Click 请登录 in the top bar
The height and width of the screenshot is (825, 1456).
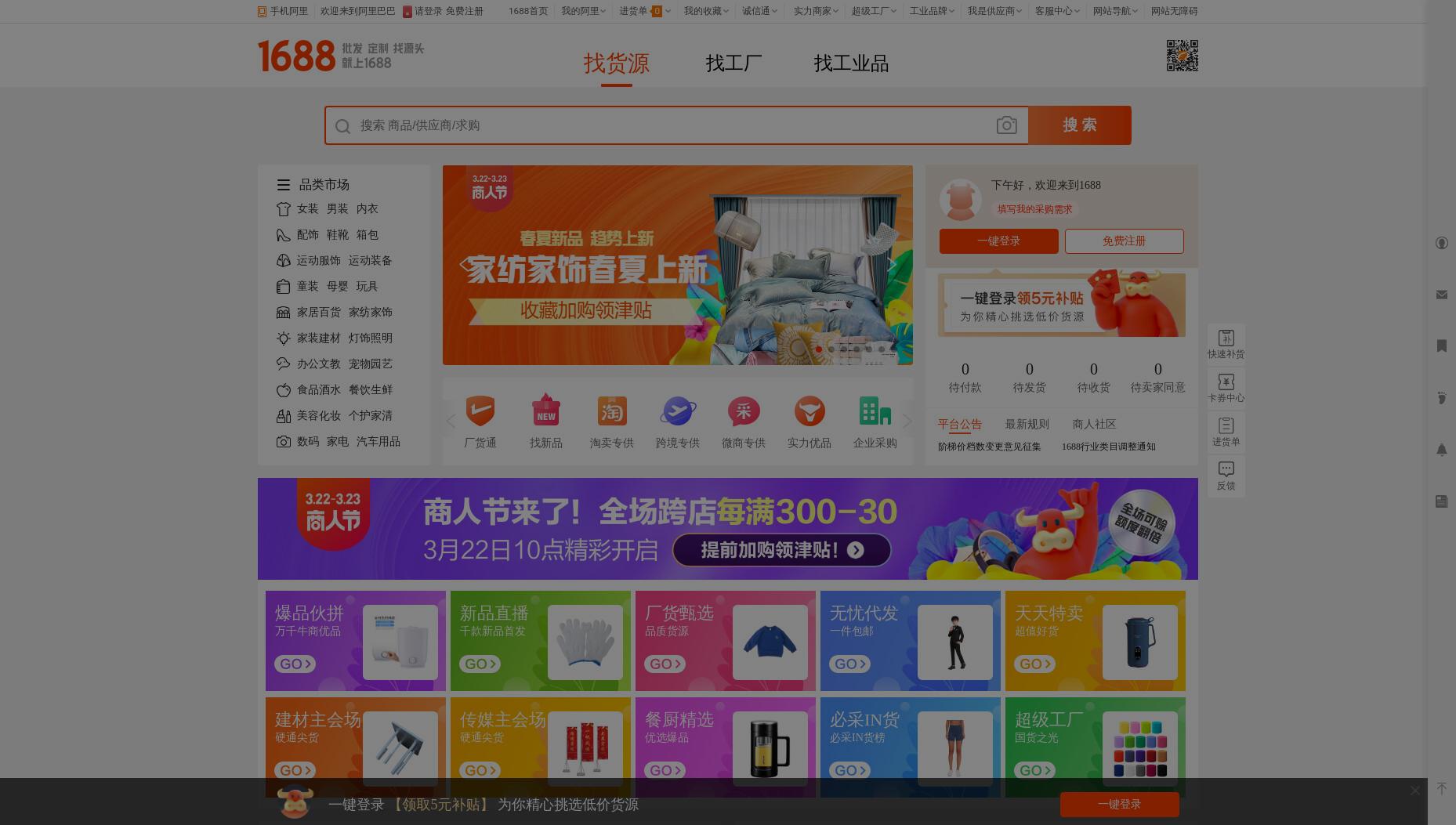click(428, 11)
